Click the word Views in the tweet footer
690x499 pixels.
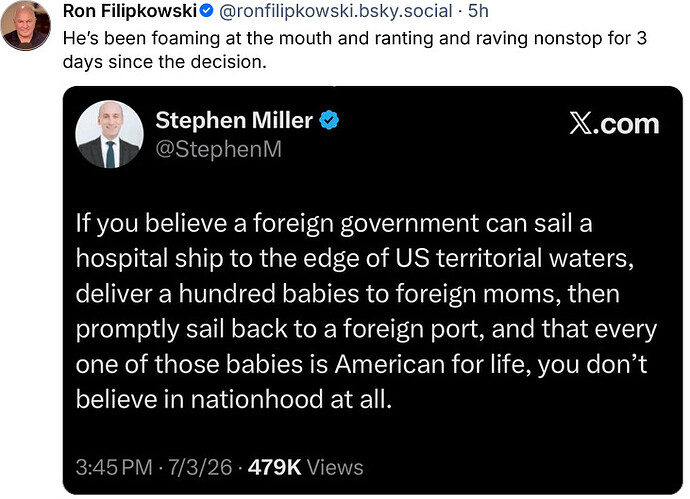(335, 467)
